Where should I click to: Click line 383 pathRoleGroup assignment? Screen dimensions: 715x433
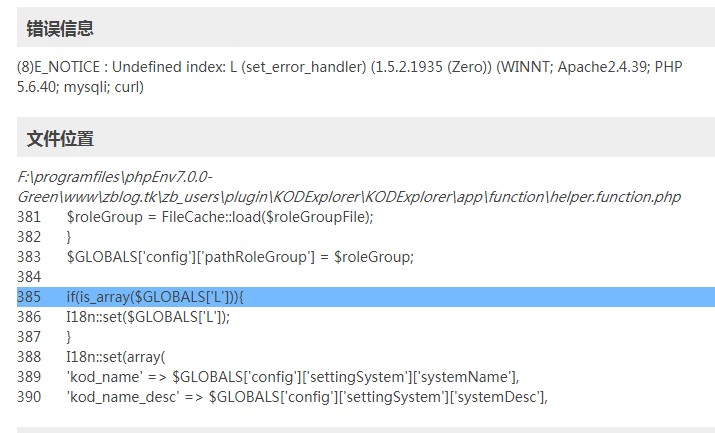point(240,257)
